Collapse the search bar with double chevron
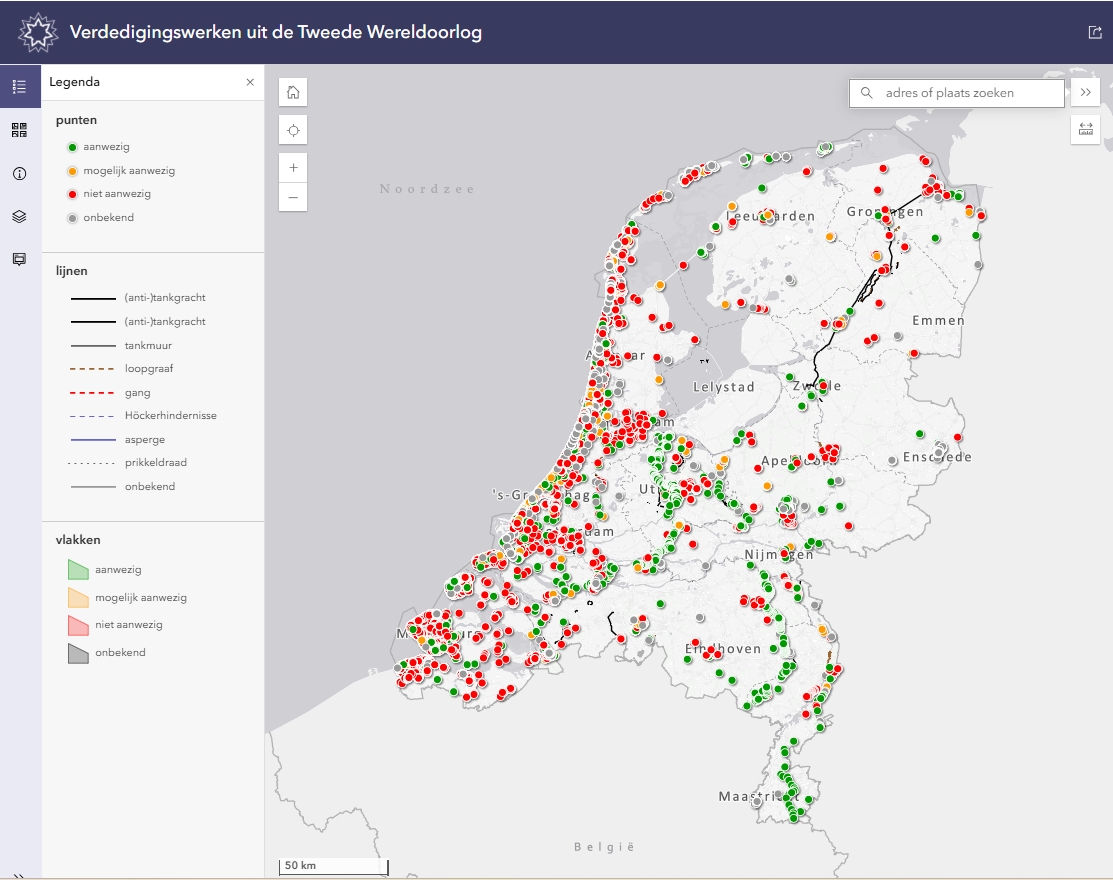The height and width of the screenshot is (880, 1113). pyautogui.click(x=1085, y=93)
